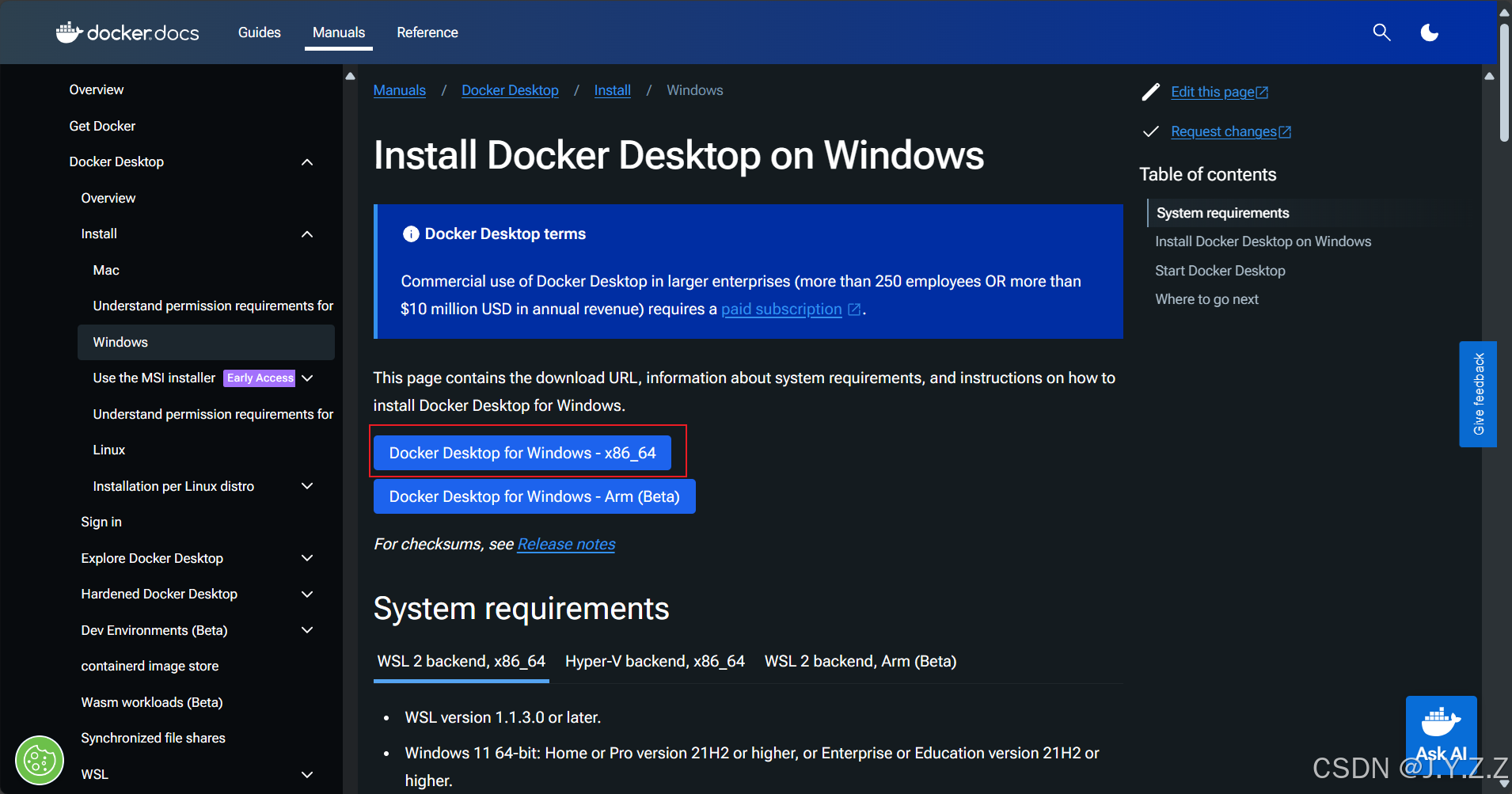
Task: Open the Give feedback panel
Action: tap(1477, 394)
